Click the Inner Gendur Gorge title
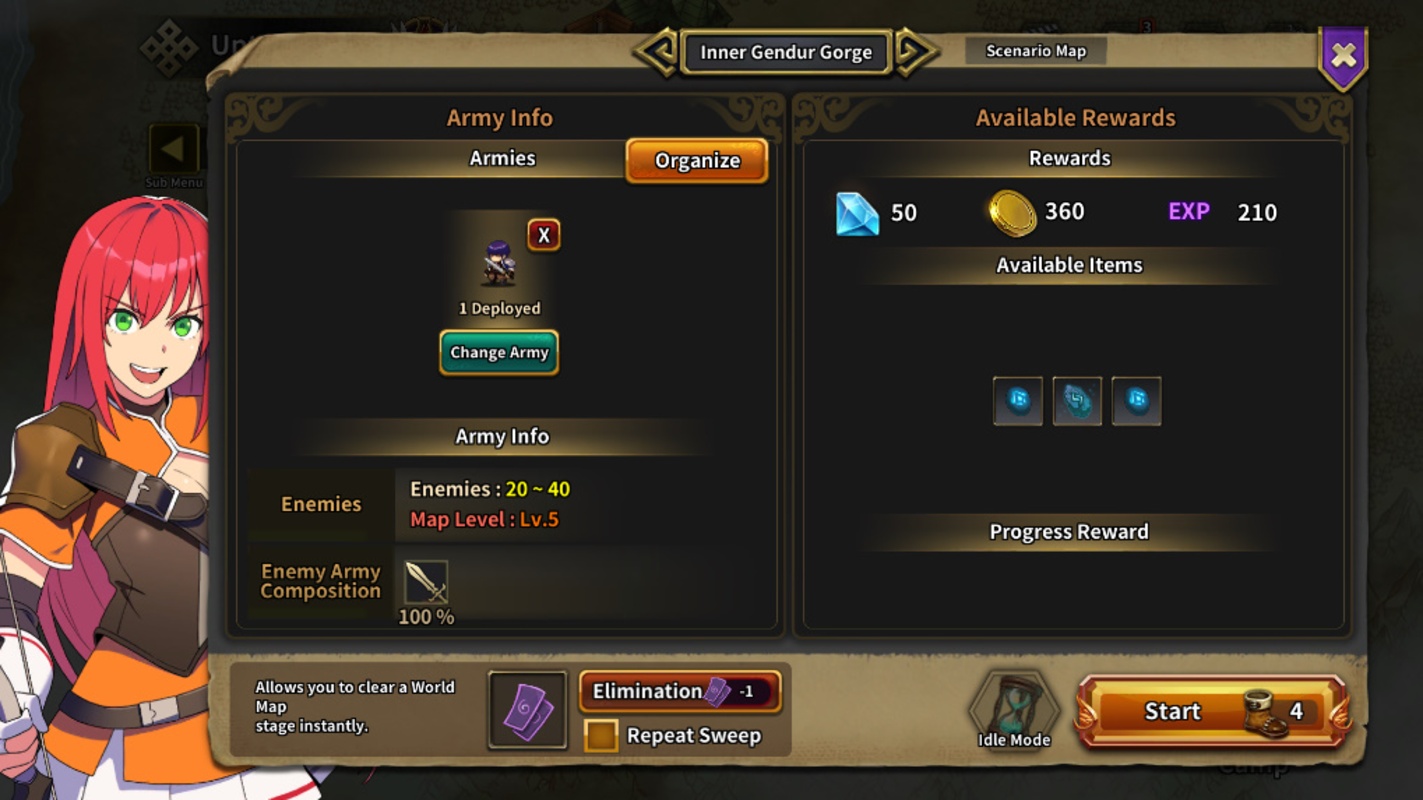Viewport: 1423px width, 800px height. (x=786, y=52)
